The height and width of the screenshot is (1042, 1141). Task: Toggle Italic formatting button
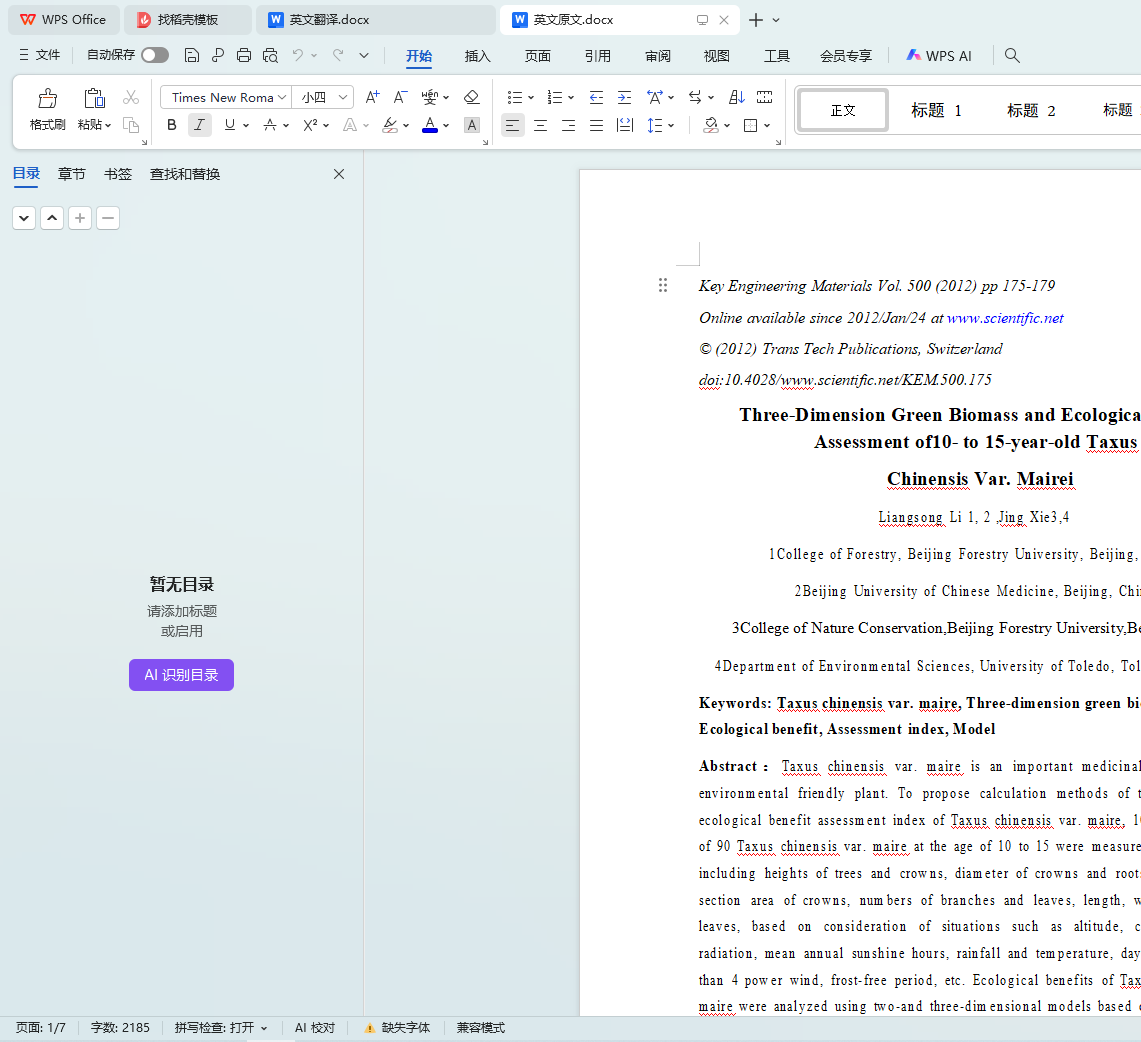[200, 125]
